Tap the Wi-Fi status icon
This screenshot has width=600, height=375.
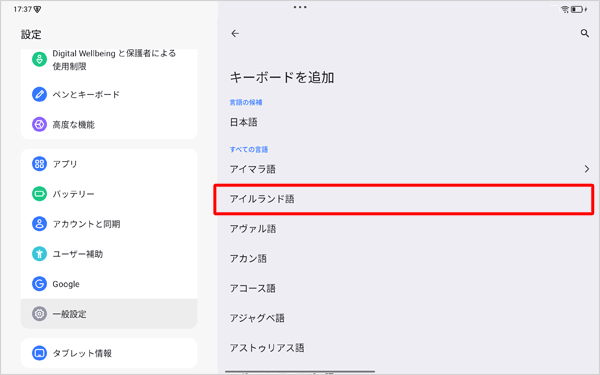click(x=565, y=9)
